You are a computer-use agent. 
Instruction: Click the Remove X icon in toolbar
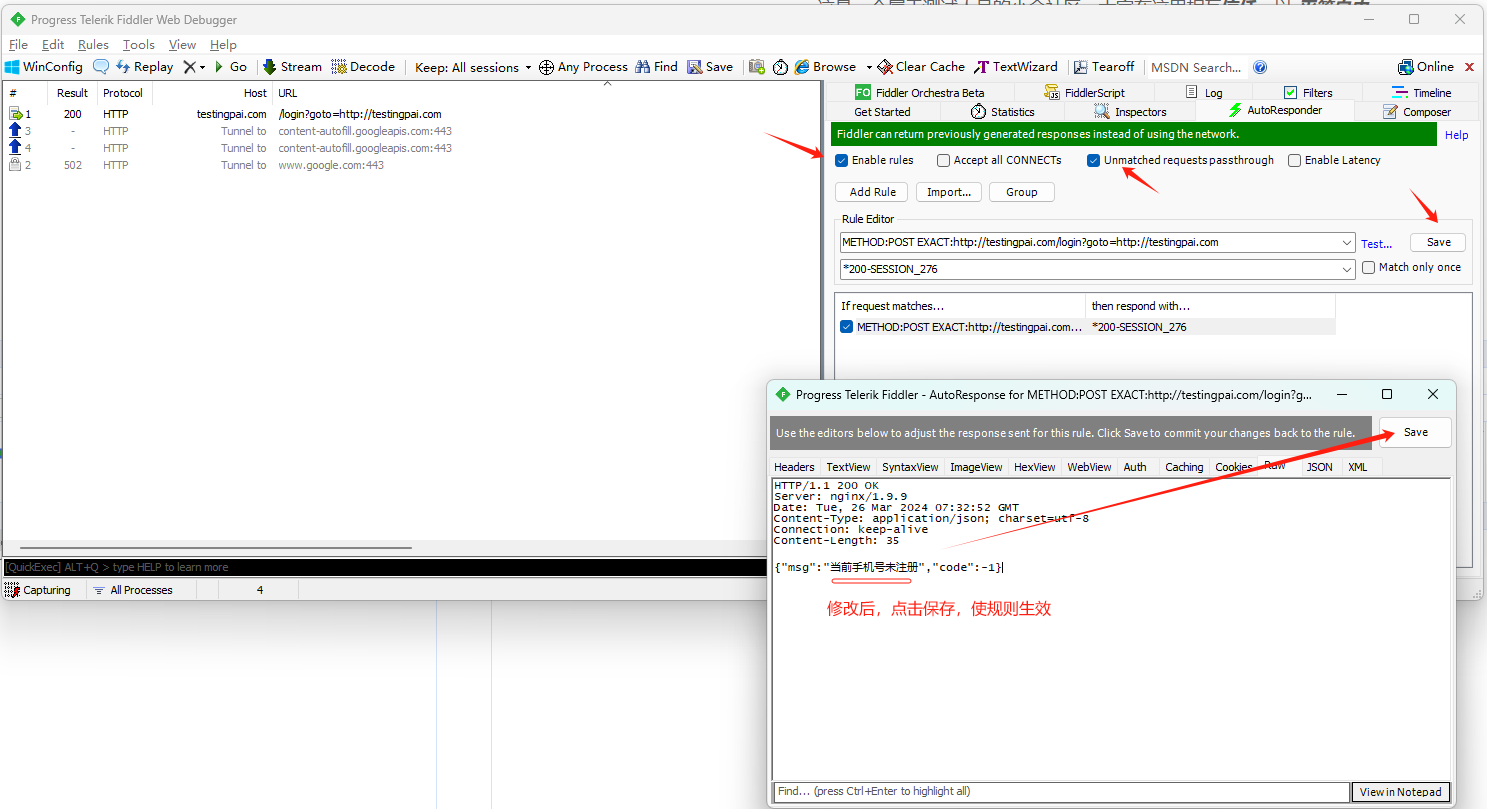point(189,67)
